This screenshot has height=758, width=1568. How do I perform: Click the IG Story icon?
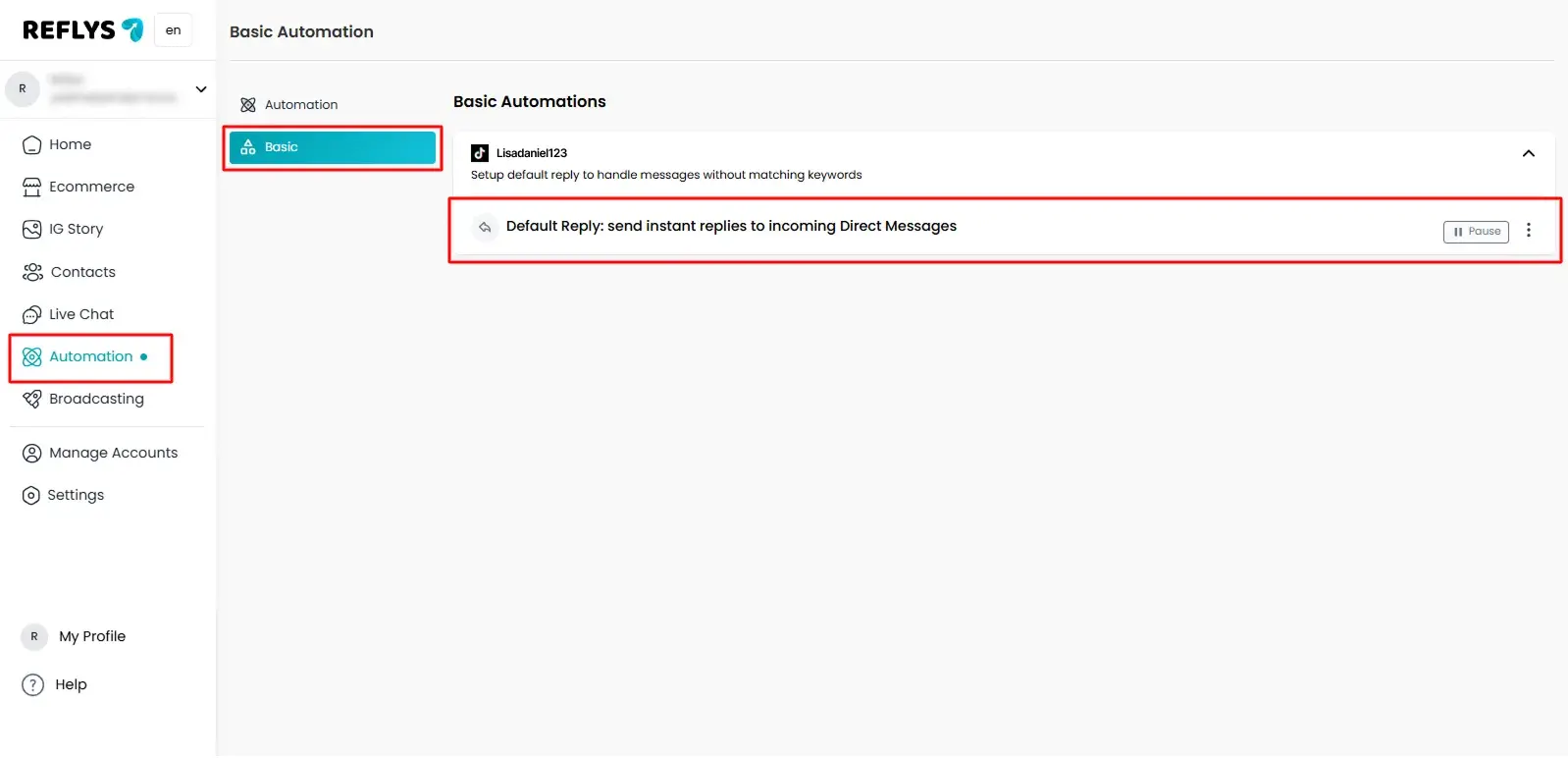coord(31,230)
